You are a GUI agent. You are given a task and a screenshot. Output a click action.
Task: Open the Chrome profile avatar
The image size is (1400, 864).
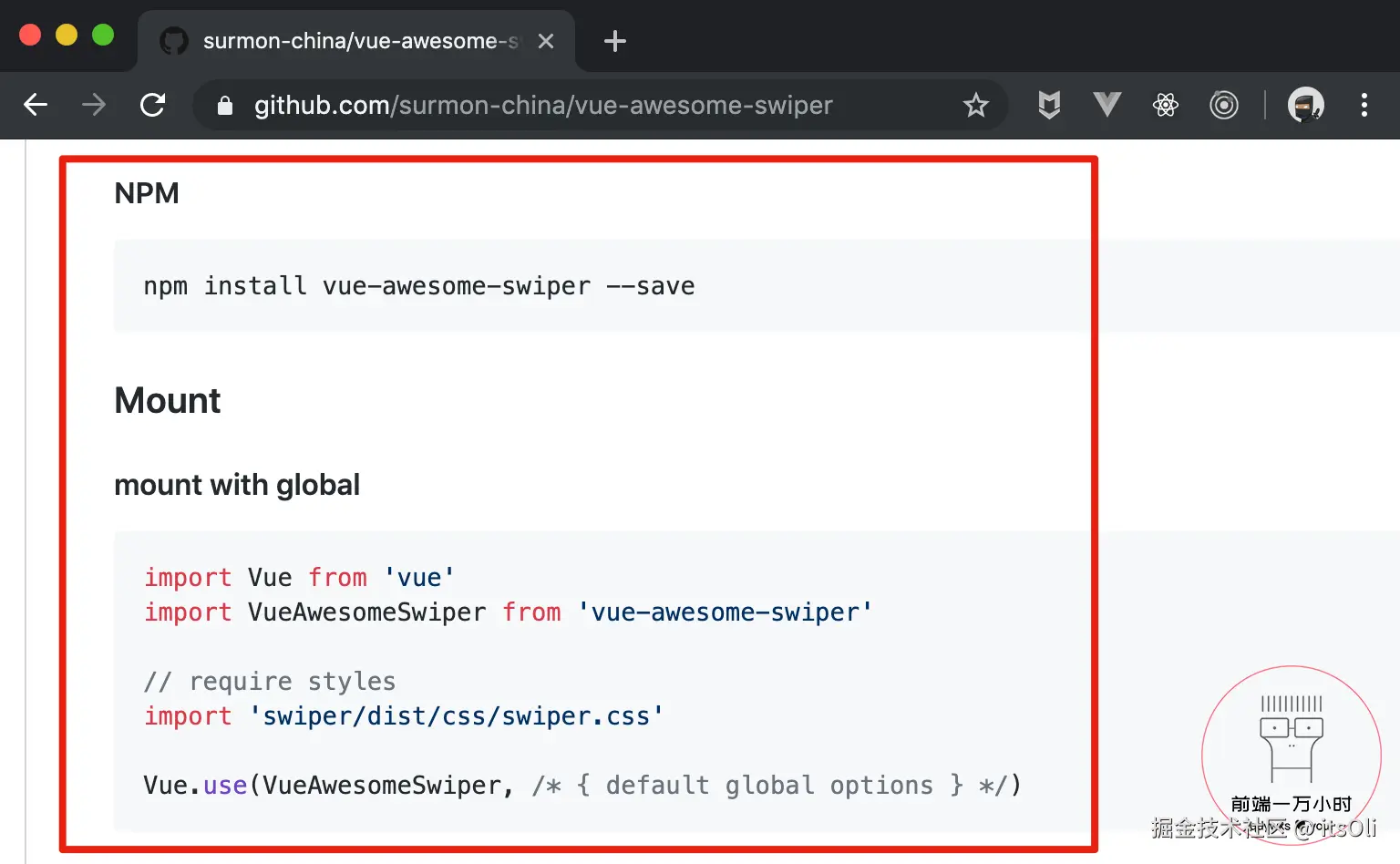point(1305,106)
